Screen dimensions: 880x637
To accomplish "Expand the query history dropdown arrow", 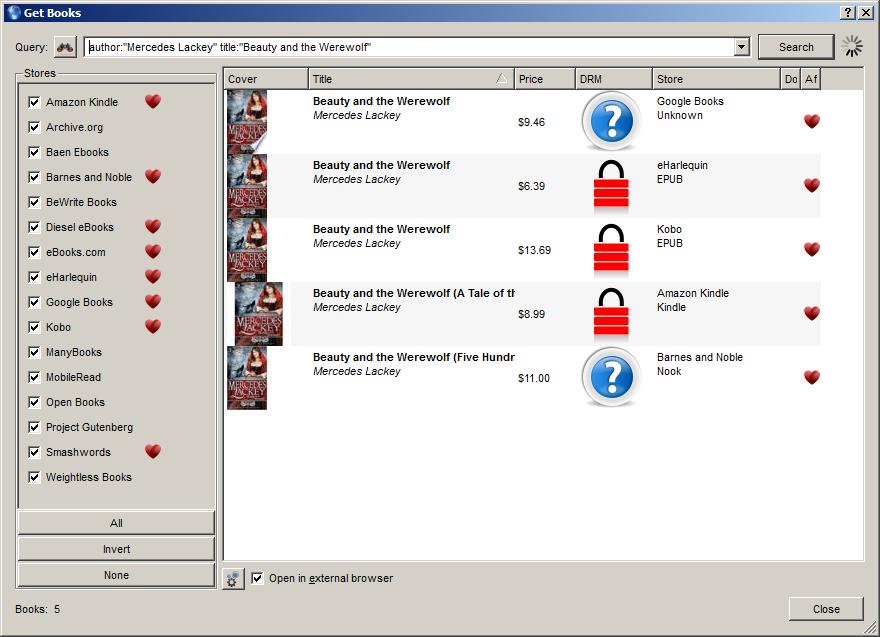I will tap(741, 47).
